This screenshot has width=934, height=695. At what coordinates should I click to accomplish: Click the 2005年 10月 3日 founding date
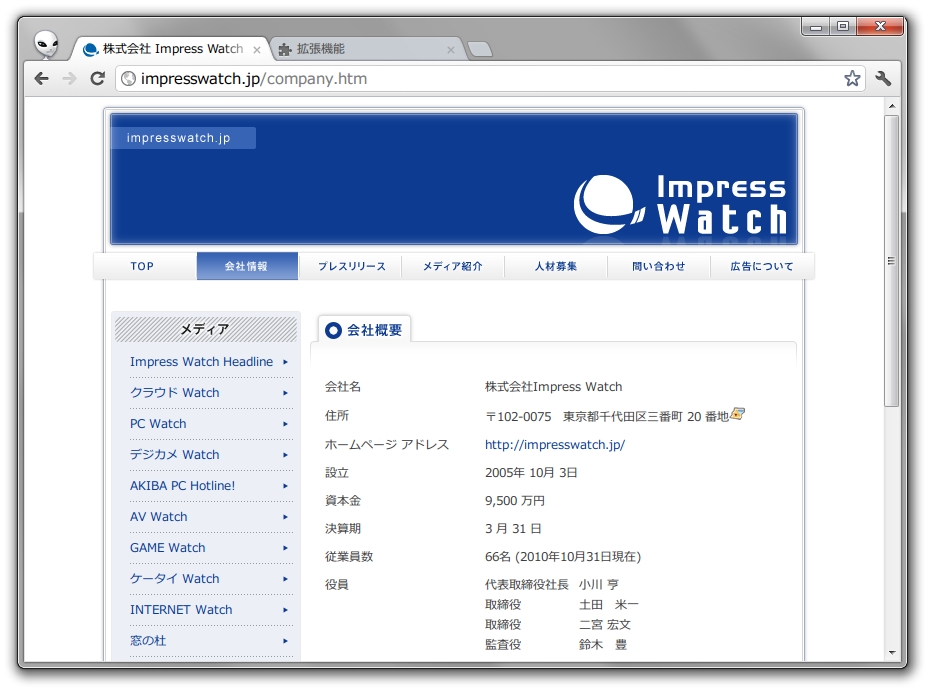point(531,472)
